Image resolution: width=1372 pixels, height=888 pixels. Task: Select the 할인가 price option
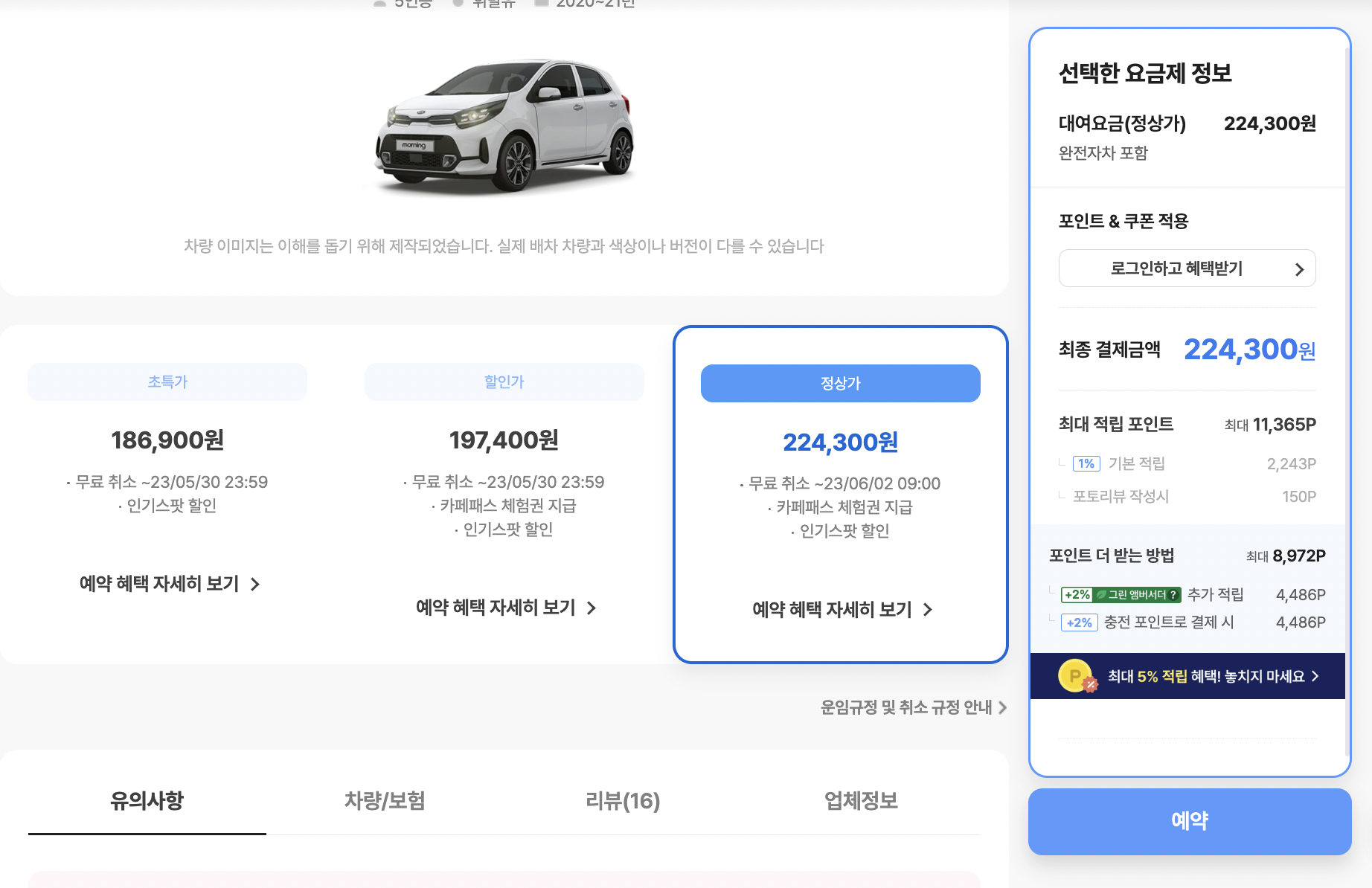[x=504, y=382]
